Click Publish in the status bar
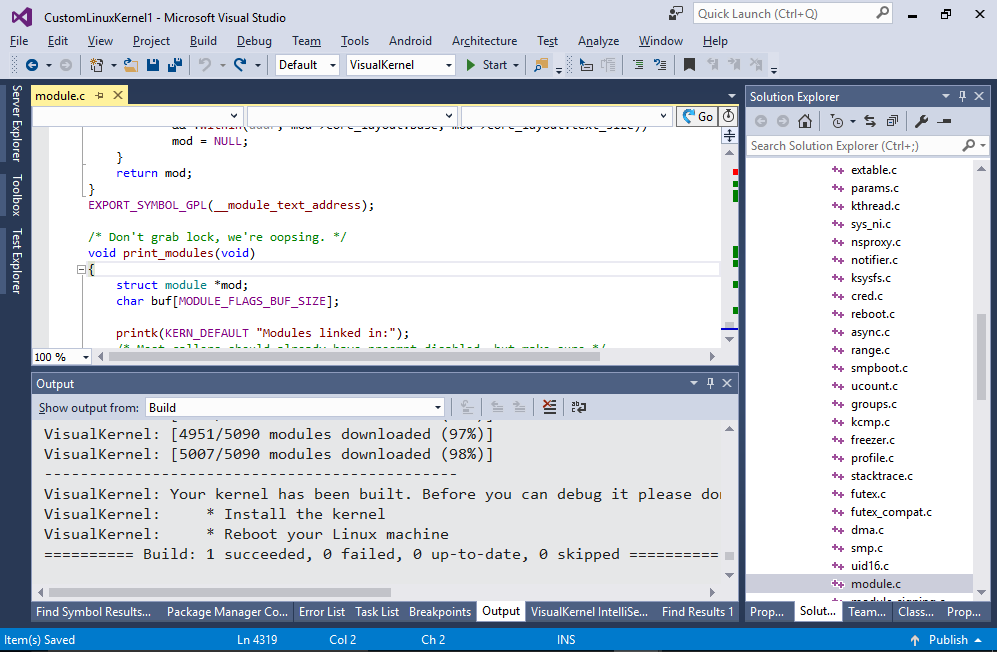 [948, 640]
